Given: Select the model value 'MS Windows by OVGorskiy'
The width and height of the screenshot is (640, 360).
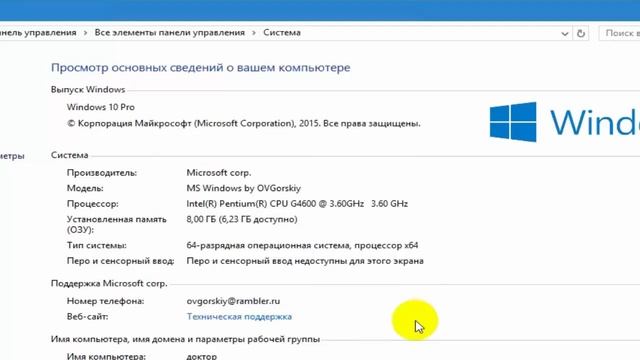Looking at the screenshot, I should pyautogui.click(x=244, y=188).
